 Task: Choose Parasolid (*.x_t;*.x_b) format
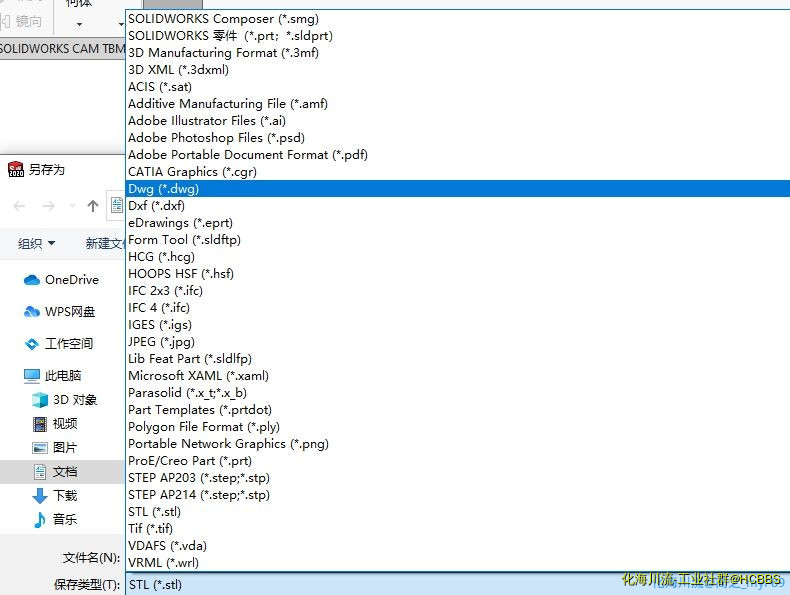coord(457,393)
